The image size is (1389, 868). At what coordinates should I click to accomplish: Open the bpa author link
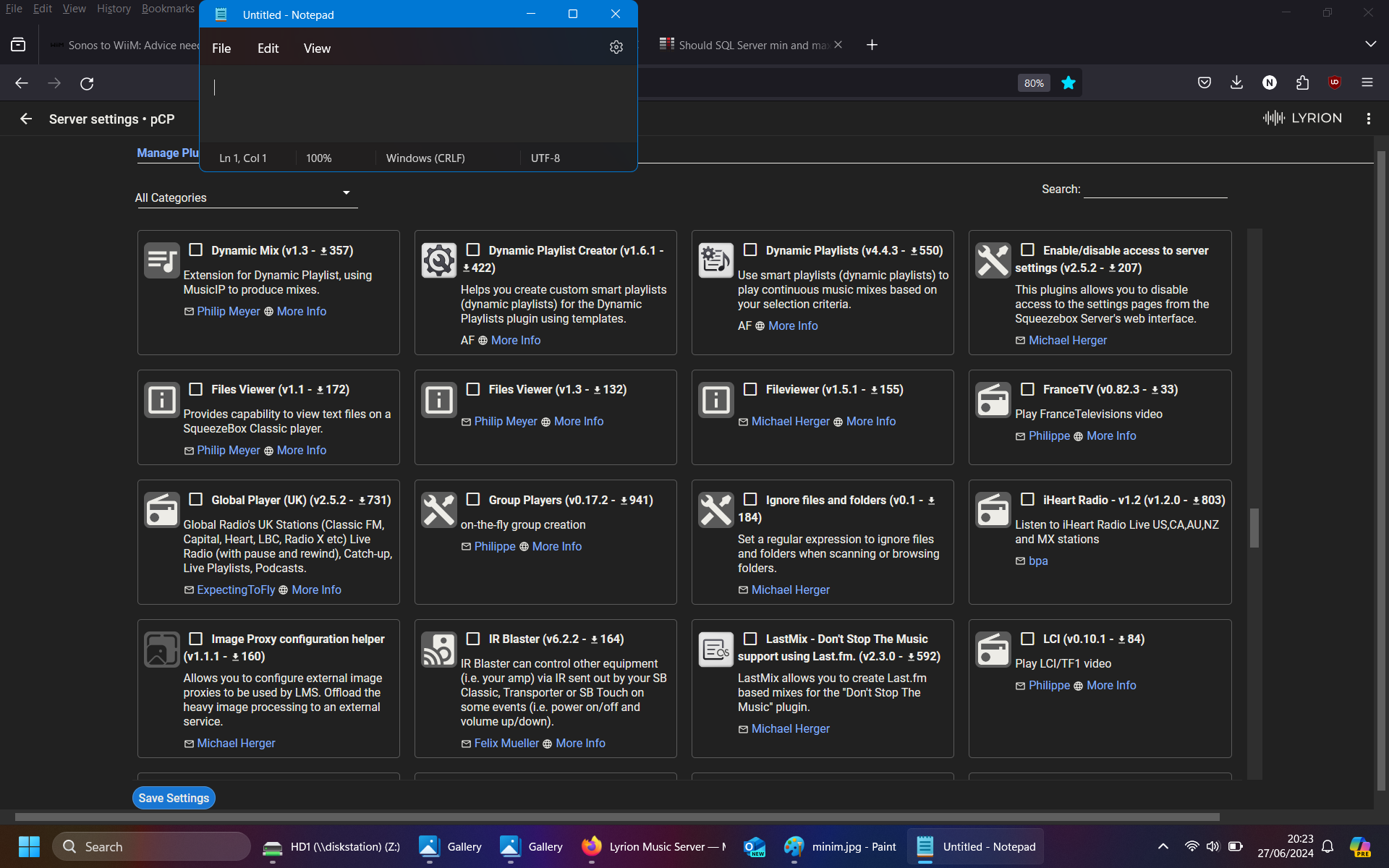point(1038,561)
